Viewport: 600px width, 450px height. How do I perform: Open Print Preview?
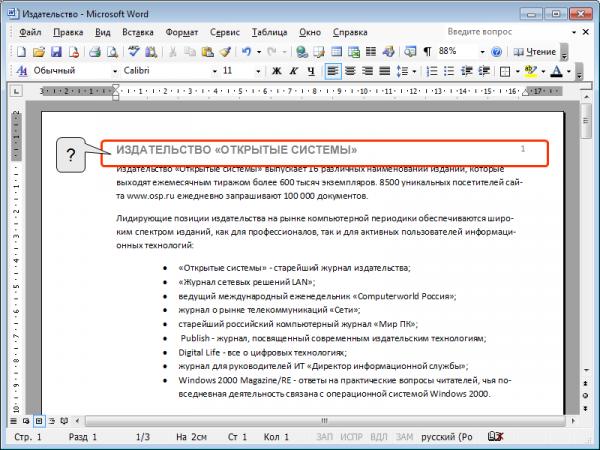click(112, 52)
